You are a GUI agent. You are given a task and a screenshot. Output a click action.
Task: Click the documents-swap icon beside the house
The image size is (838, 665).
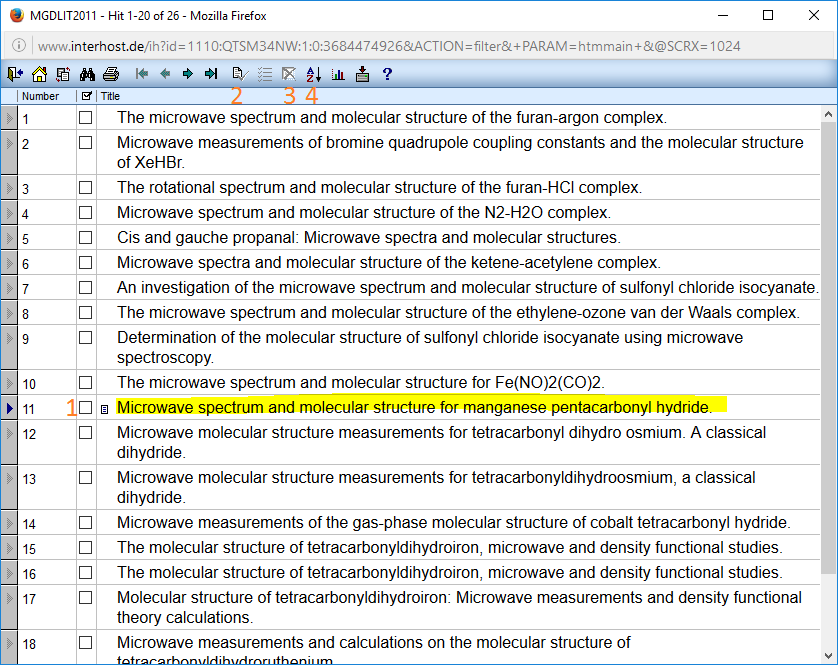[x=63, y=74]
